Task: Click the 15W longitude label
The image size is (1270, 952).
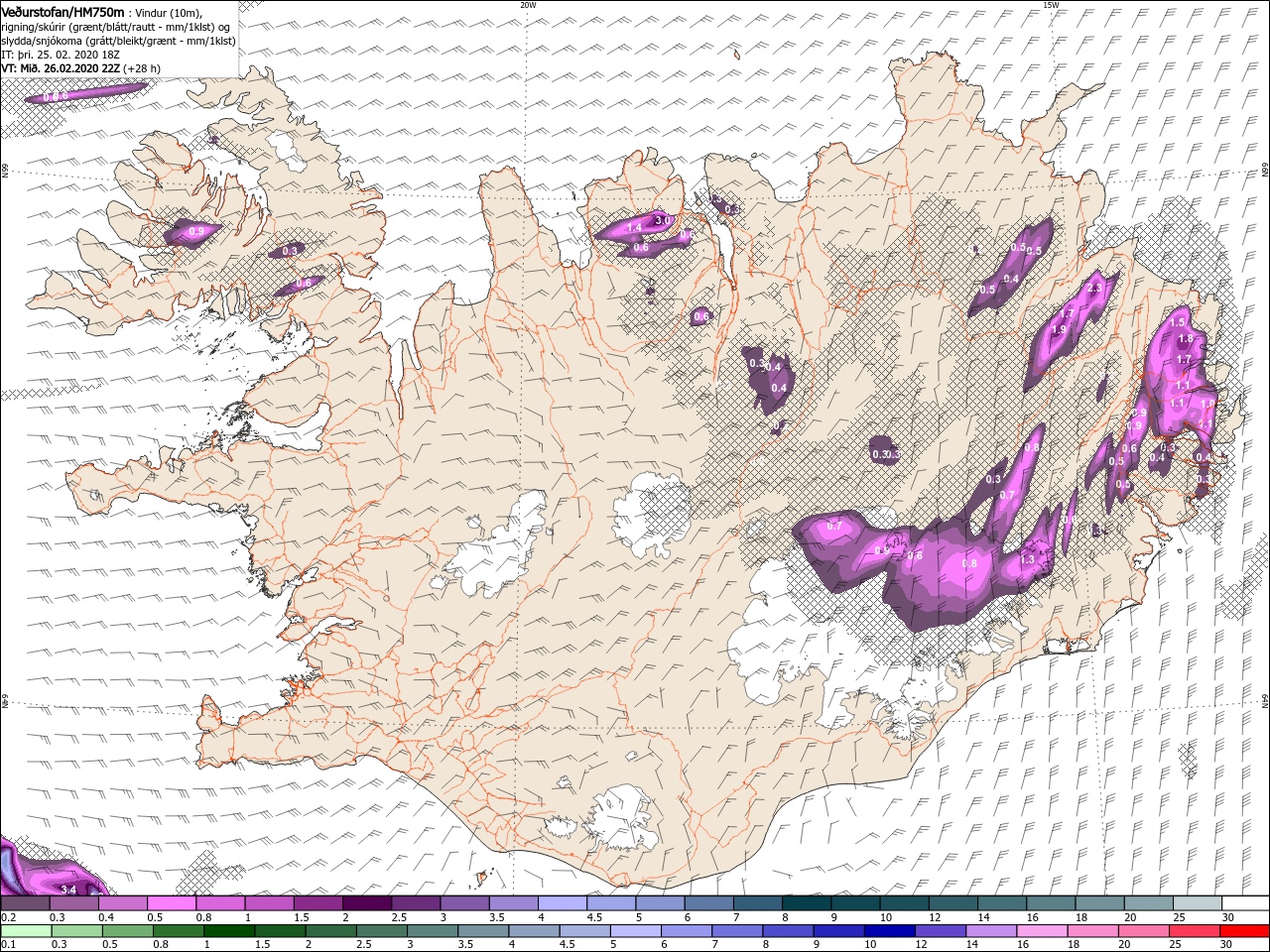Action: click(x=1051, y=5)
